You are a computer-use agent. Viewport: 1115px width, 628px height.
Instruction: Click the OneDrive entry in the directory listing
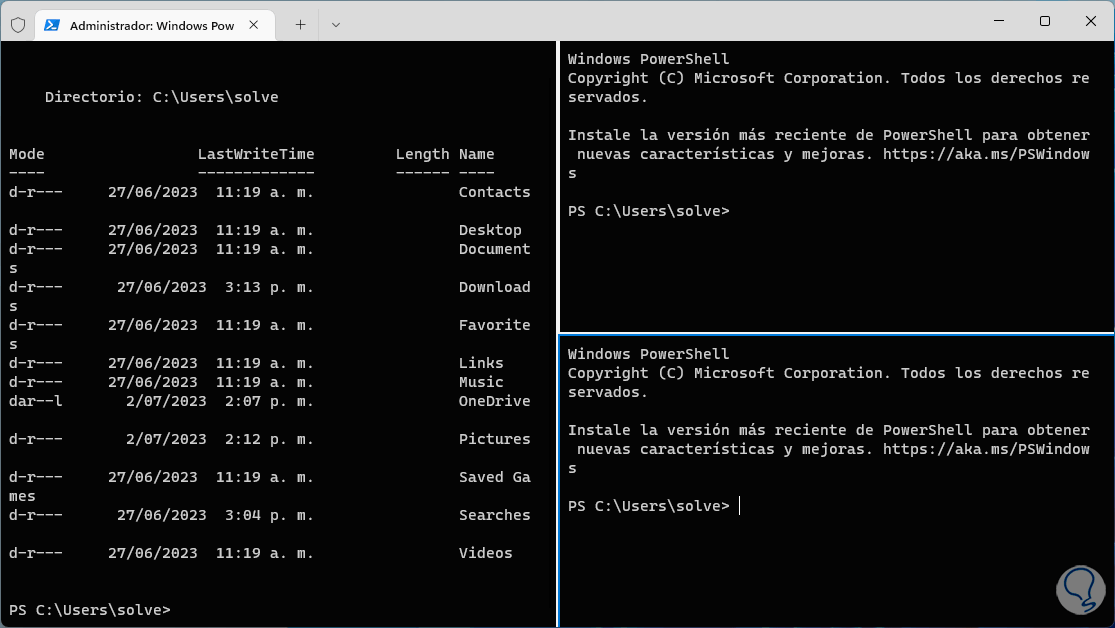(494, 401)
